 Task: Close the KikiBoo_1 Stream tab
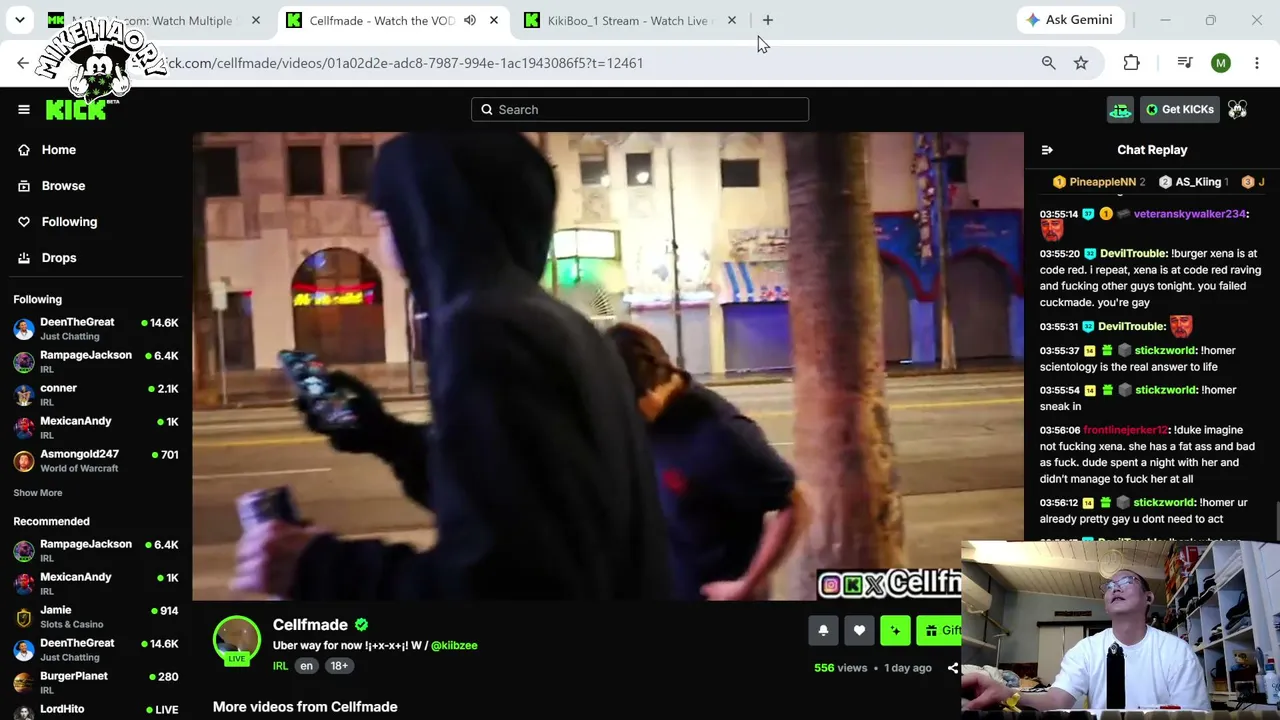coord(731,20)
